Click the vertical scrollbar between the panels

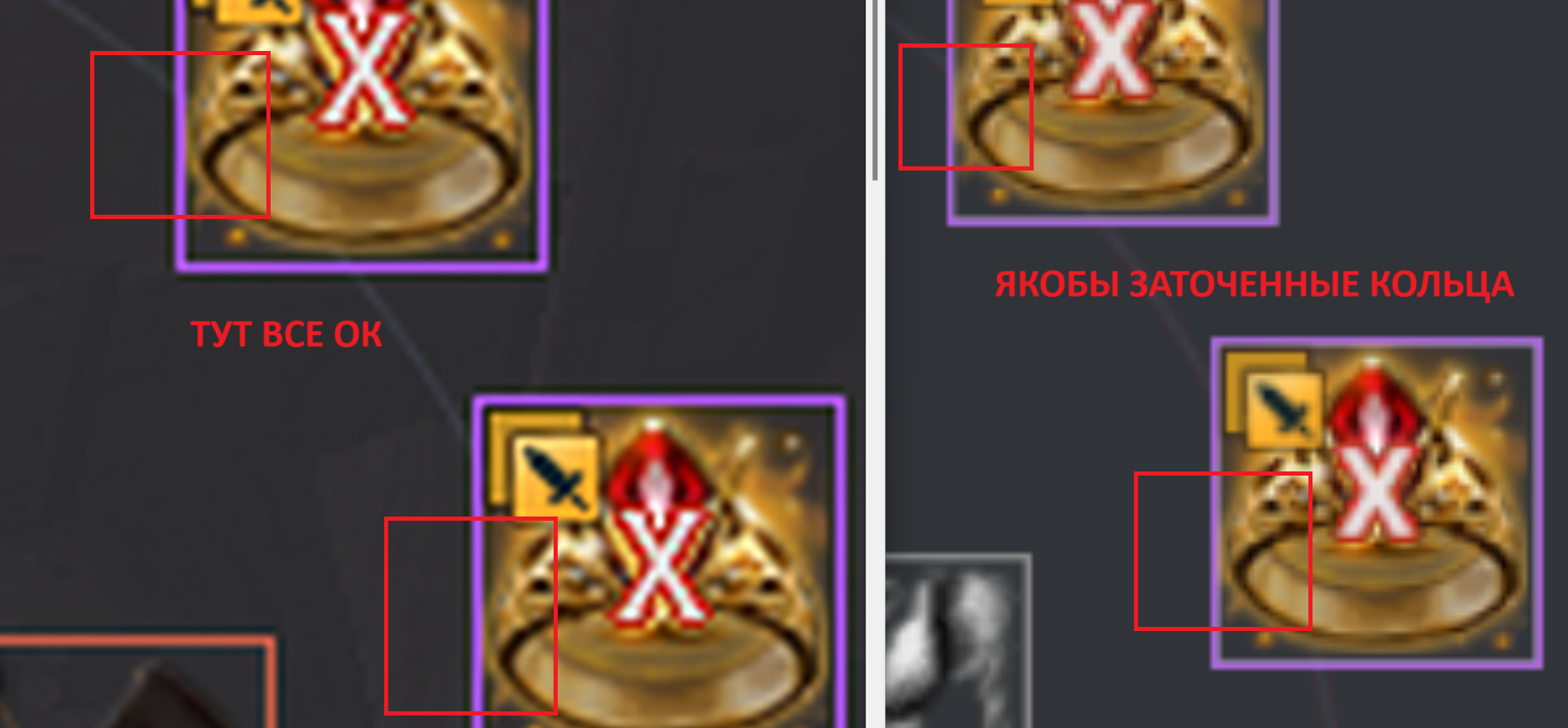point(875,89)
